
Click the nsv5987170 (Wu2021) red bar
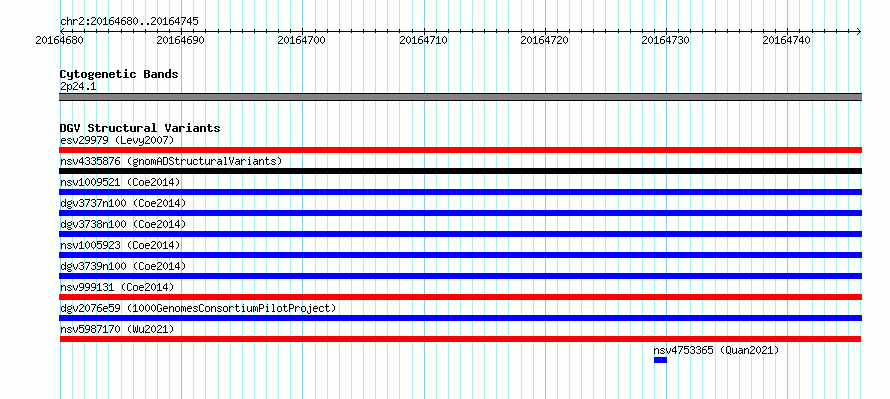[x=460, y=339]
